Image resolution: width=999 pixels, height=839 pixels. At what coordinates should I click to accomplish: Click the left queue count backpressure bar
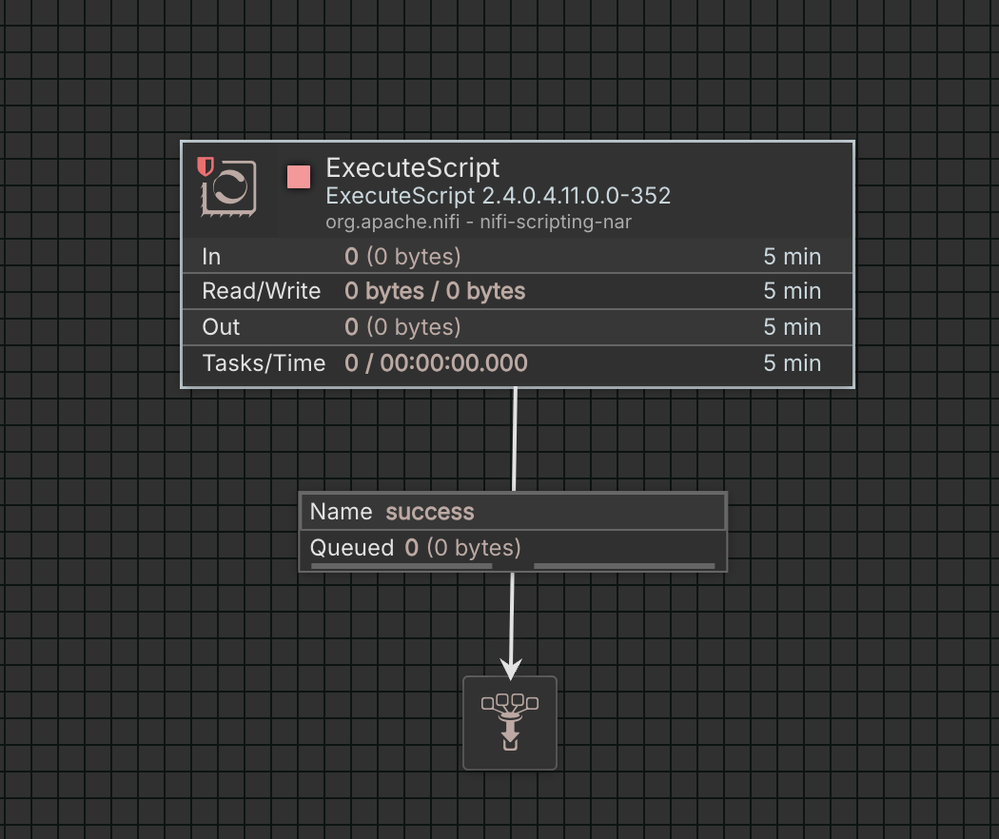point(401,566)
